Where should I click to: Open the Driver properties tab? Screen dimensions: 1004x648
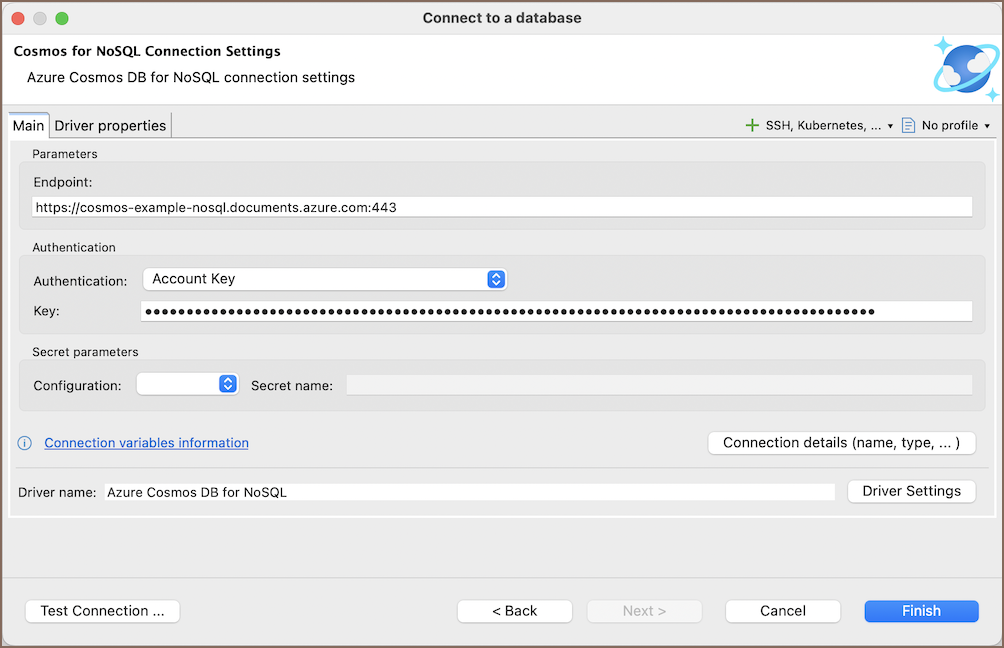point(110,126)
